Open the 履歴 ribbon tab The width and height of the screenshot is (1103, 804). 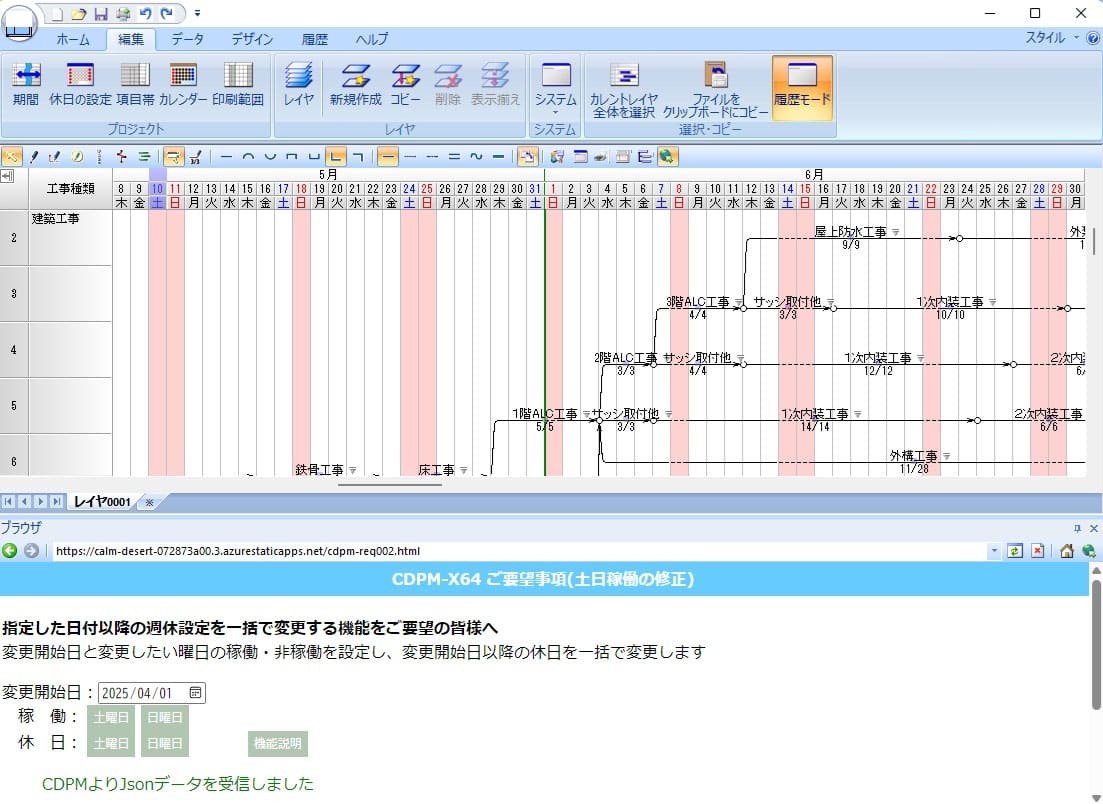314,39
